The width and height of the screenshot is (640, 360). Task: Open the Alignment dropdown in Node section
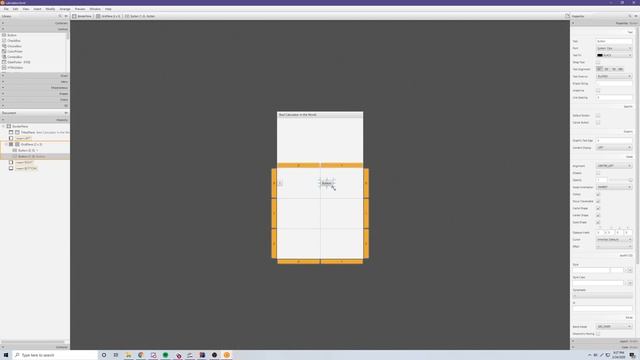point(613,166)
